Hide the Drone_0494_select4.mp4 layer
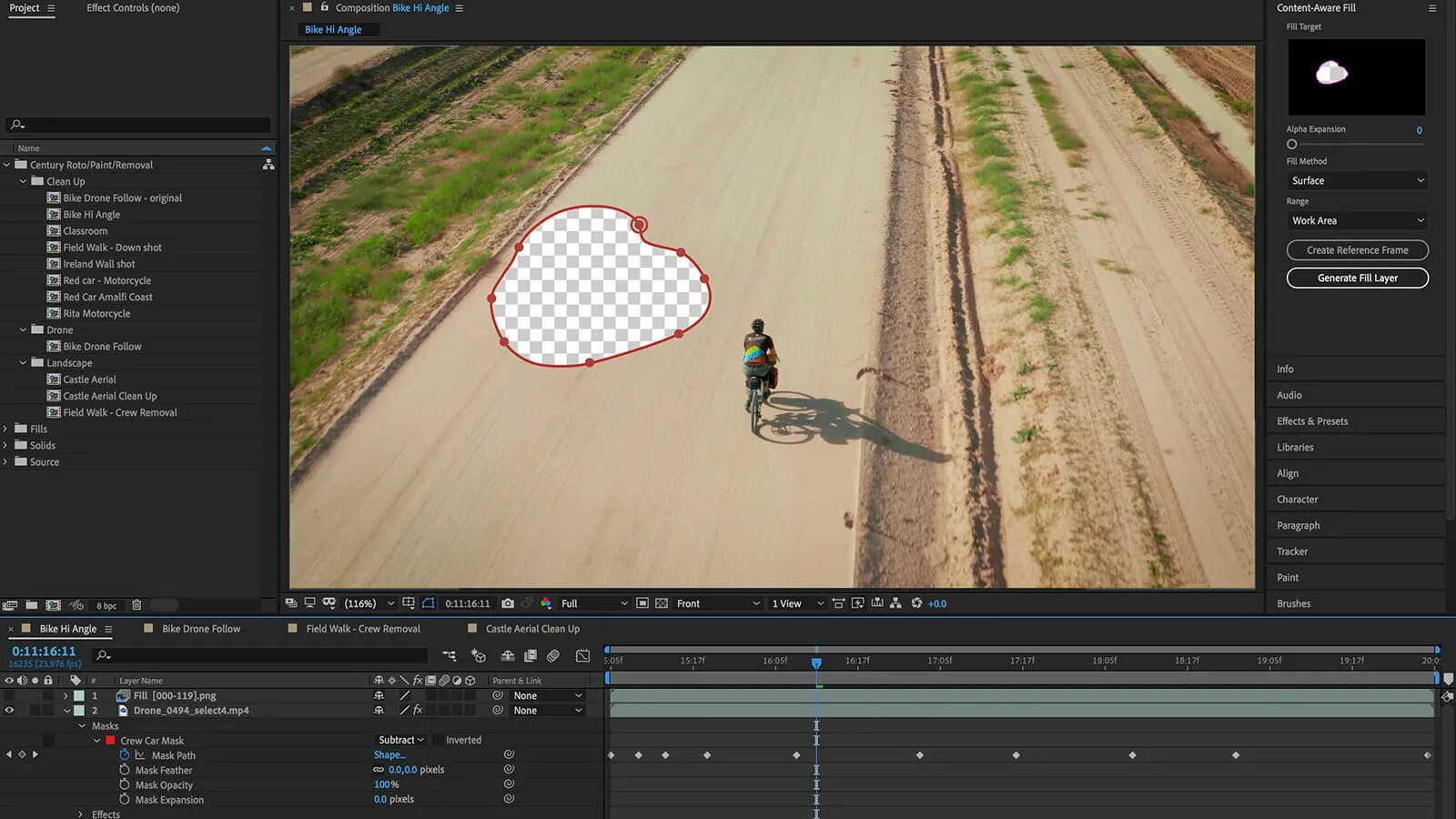1456x819 pixels. point(9,711)
